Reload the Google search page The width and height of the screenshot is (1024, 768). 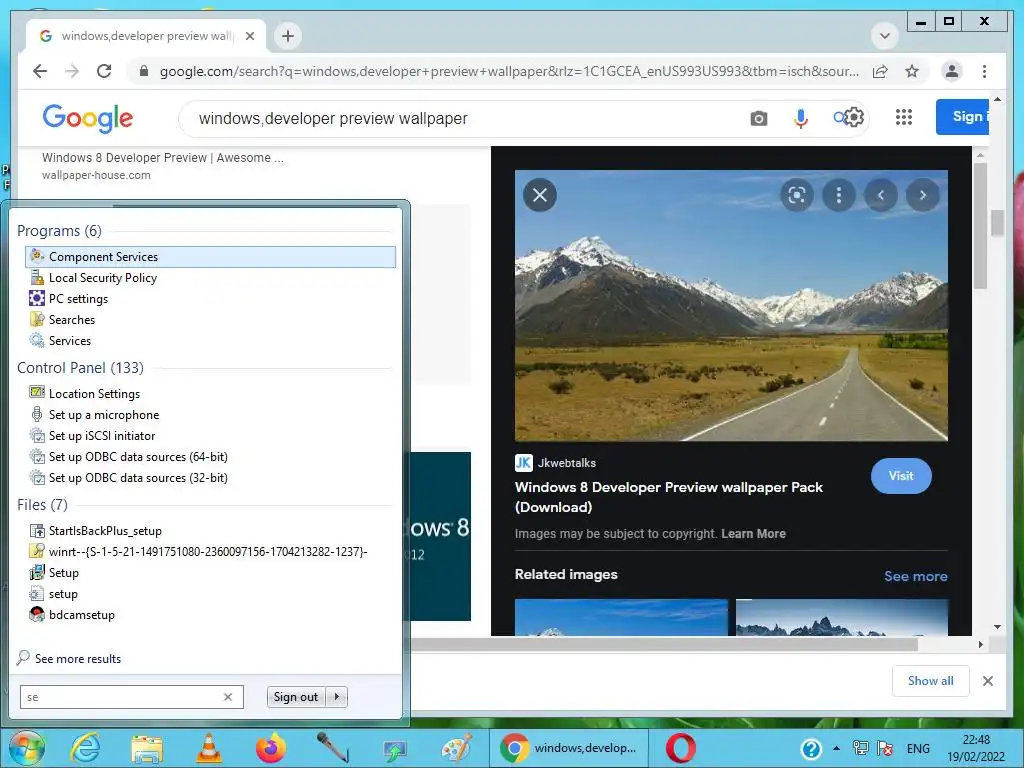point(104,71)
